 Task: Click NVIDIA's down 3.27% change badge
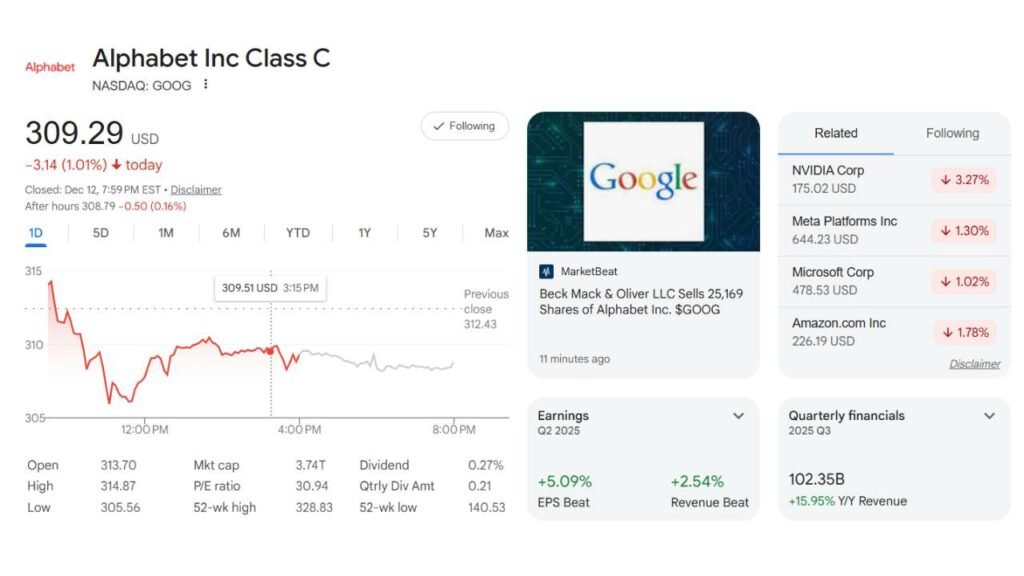coord(963,180)
